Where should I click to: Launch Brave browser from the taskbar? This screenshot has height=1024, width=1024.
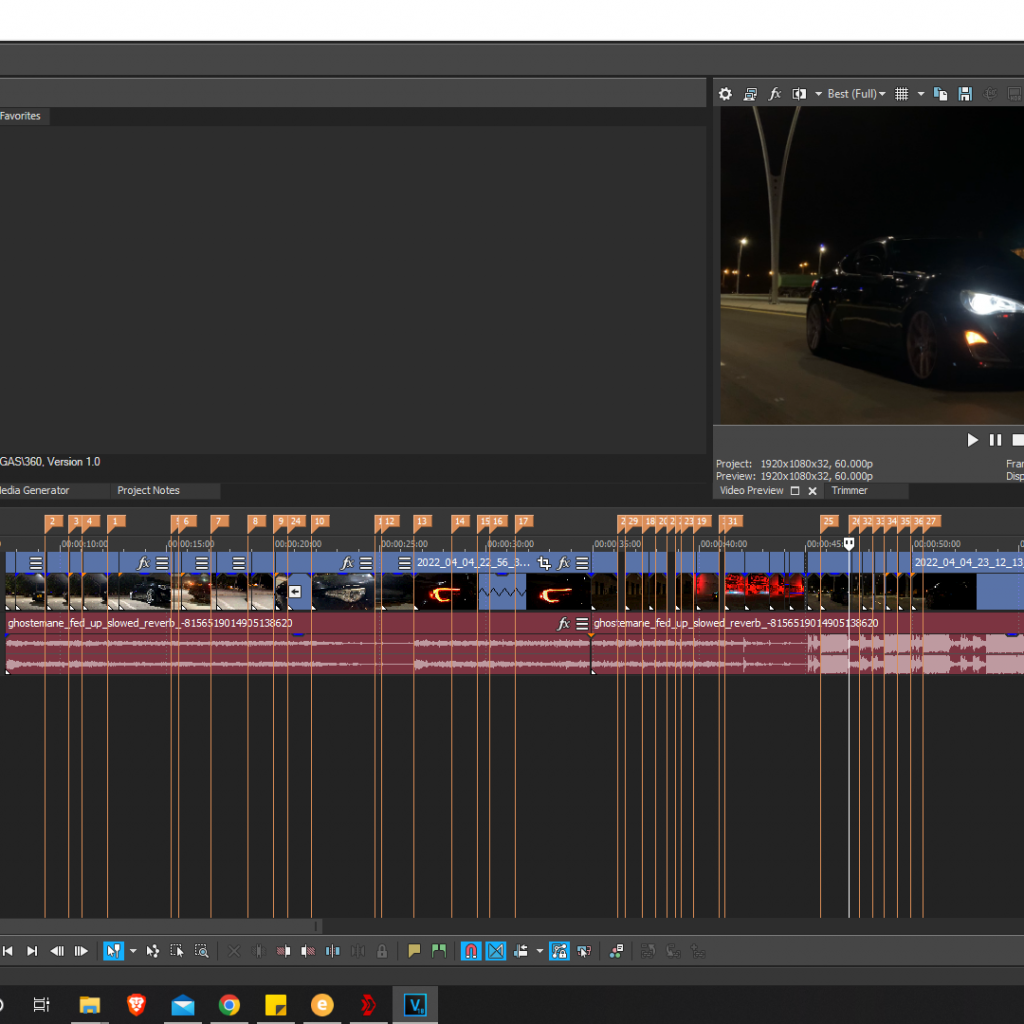136,1004
